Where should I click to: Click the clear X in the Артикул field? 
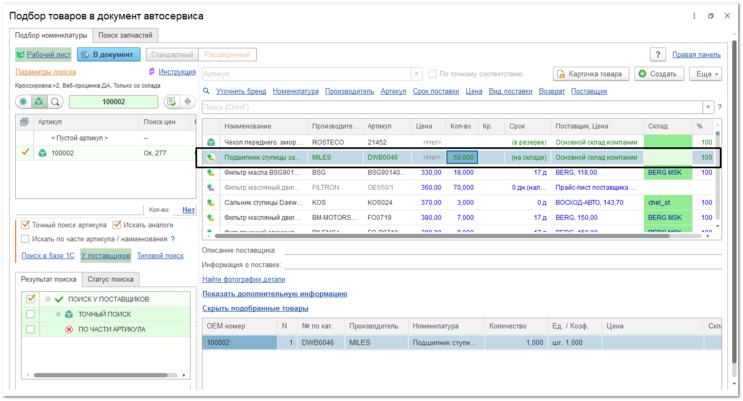point(416,74)
